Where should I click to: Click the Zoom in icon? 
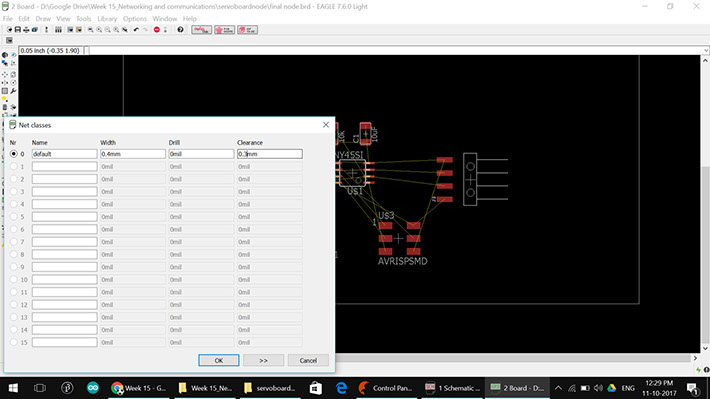tap(99, 29)
